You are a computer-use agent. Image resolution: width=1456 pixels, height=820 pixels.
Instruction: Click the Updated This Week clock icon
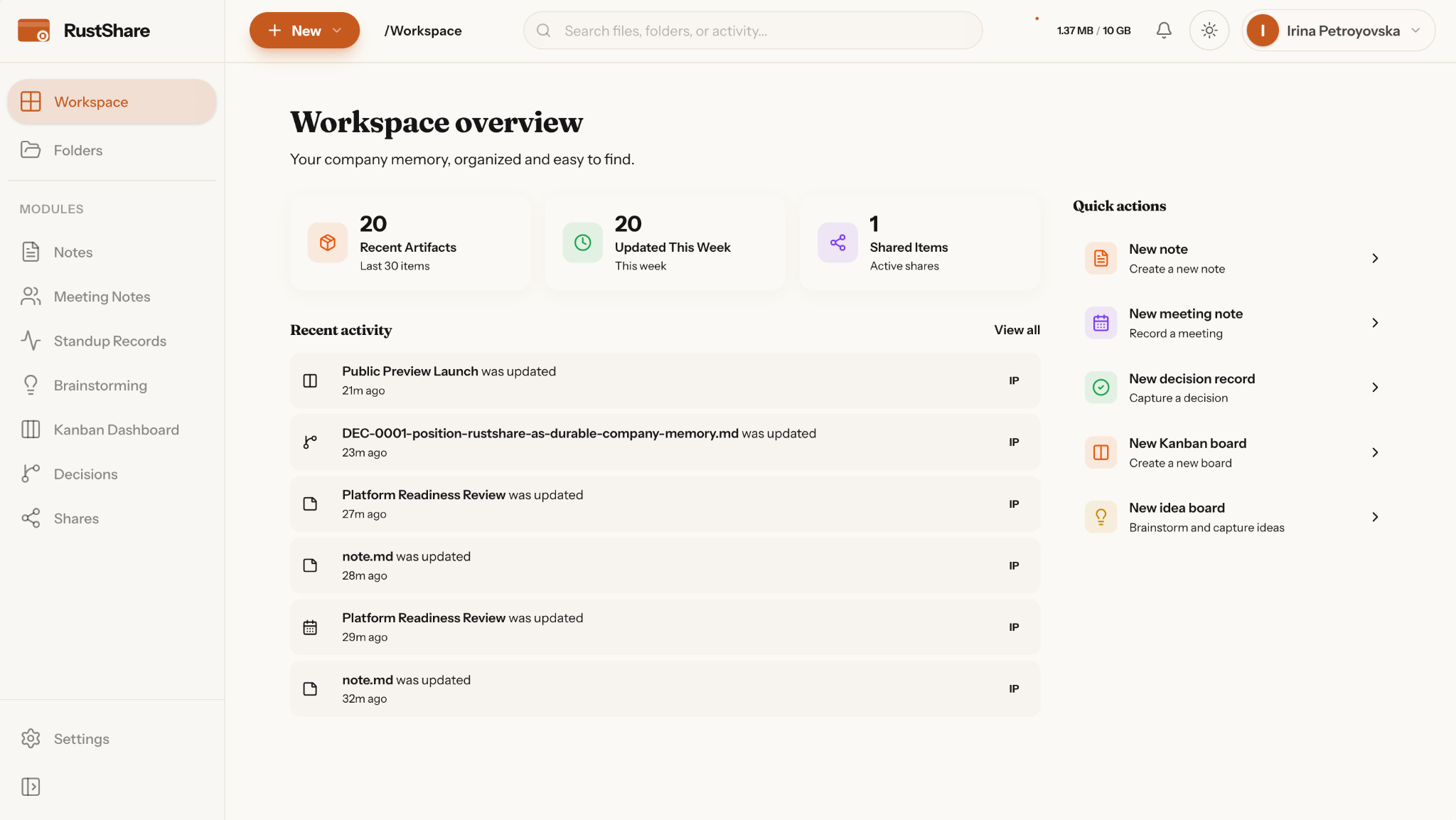pos(582,243)
